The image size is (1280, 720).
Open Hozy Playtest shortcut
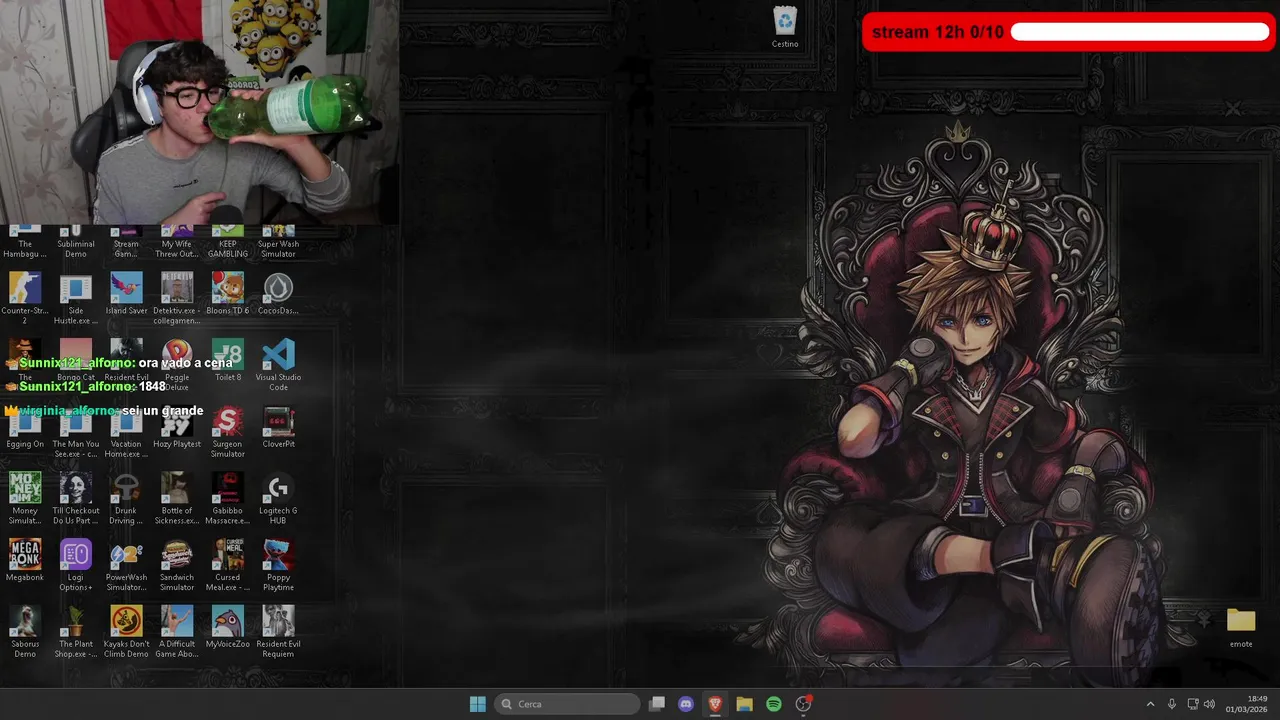pos(177,427)
